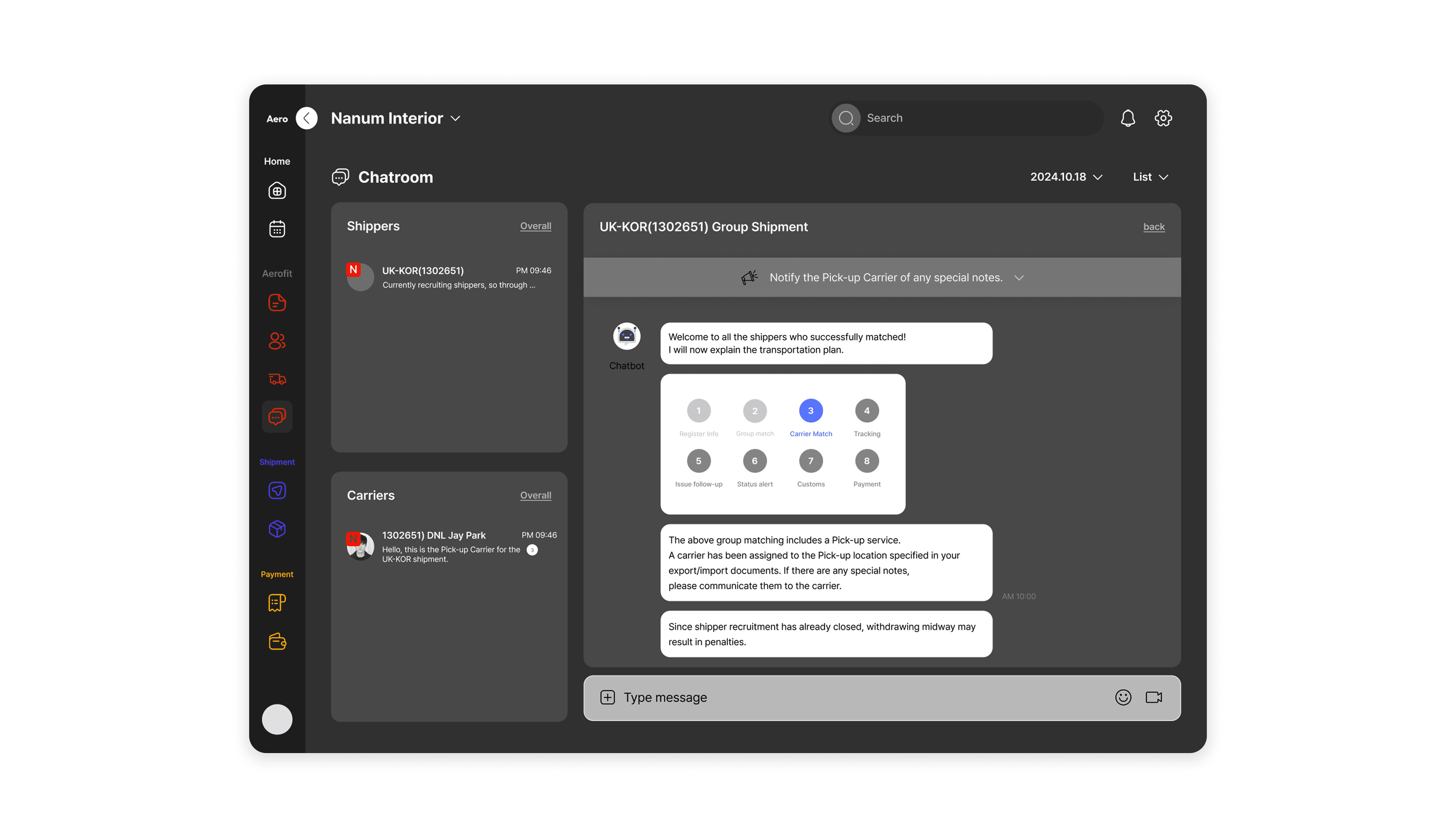
Task: Open the calendar icon under Home
Action: (277, 229)
